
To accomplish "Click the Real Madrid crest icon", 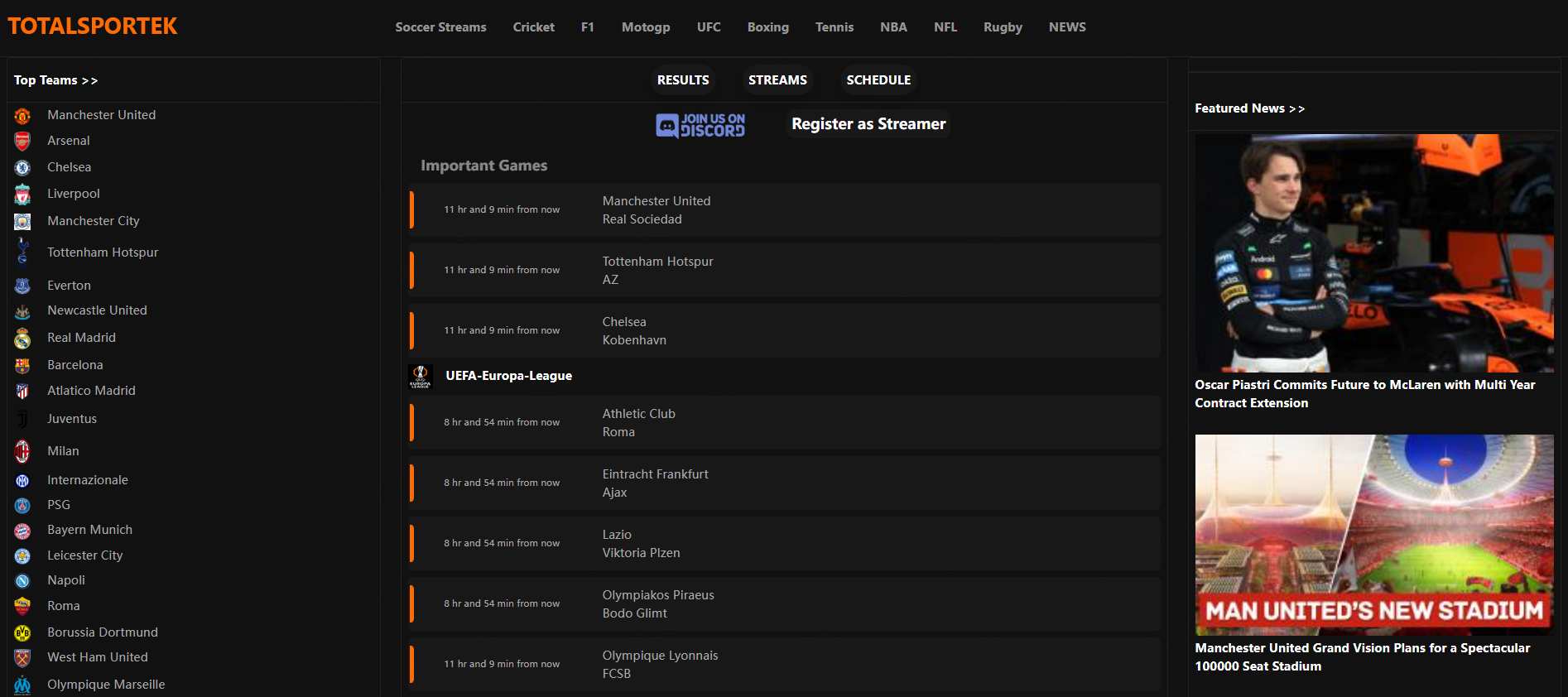I will [22, 339].
